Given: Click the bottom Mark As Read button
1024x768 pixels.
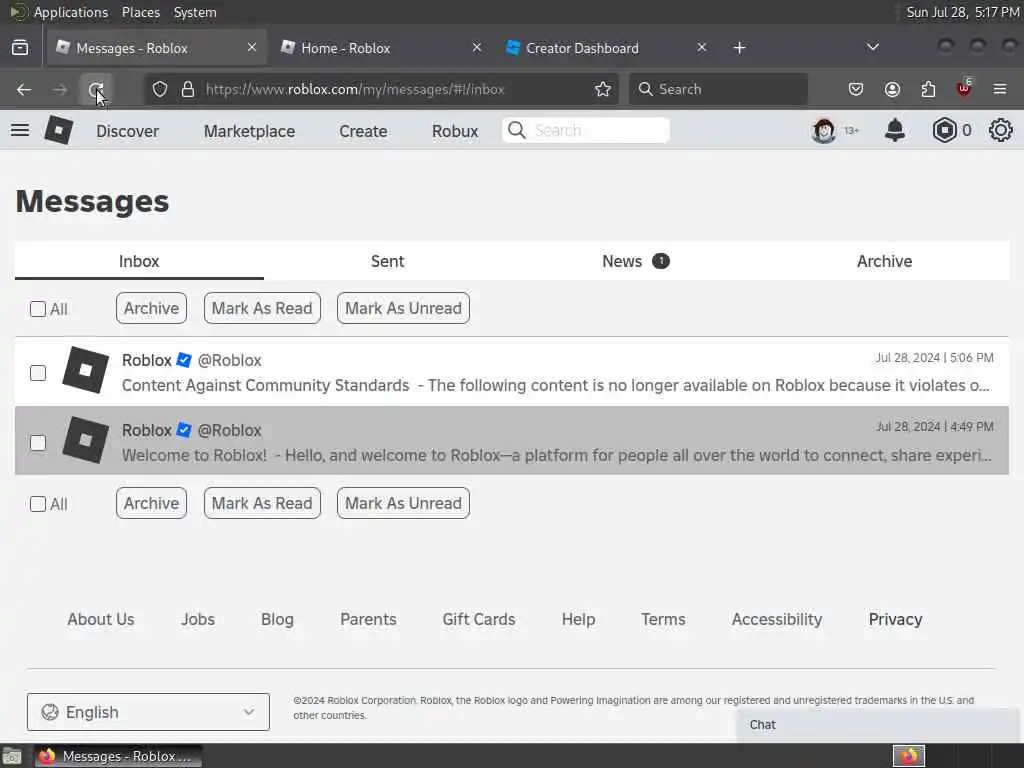Looking at the screenshot, I should point(262,504).
